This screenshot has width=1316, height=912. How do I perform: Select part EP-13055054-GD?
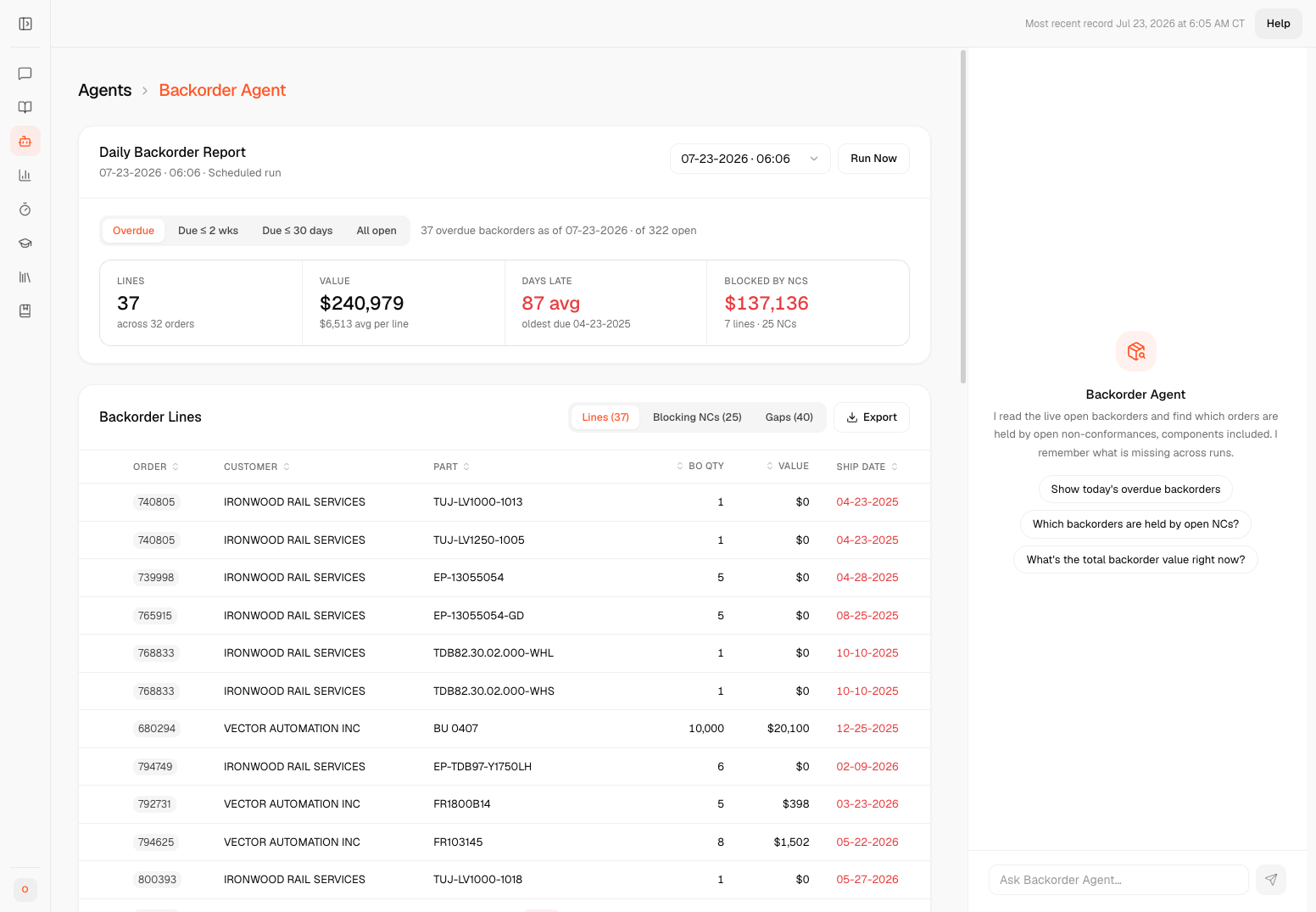coord(479,616)
